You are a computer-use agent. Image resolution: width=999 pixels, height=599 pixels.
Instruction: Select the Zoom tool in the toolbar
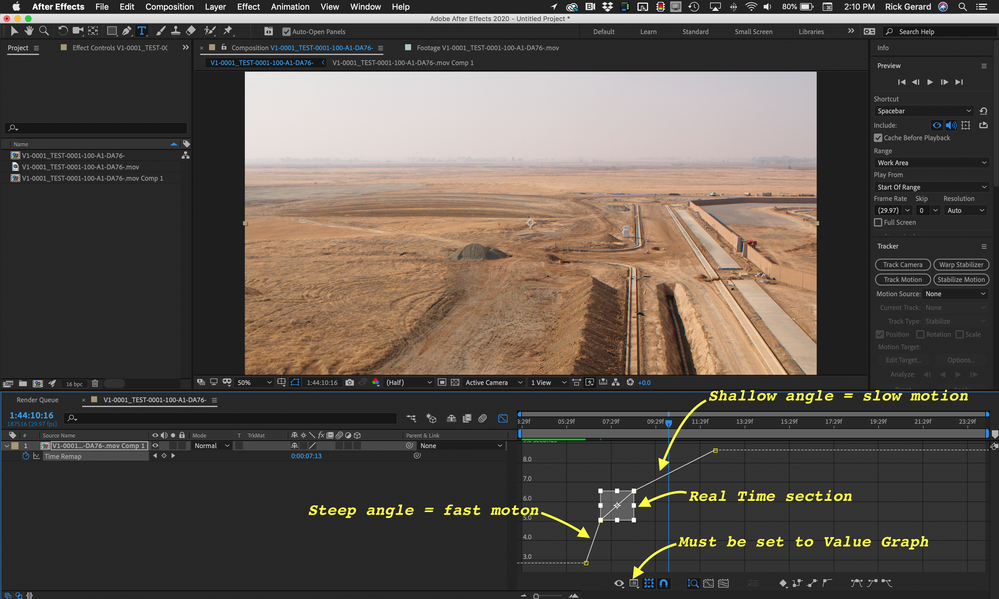[44, 31]
